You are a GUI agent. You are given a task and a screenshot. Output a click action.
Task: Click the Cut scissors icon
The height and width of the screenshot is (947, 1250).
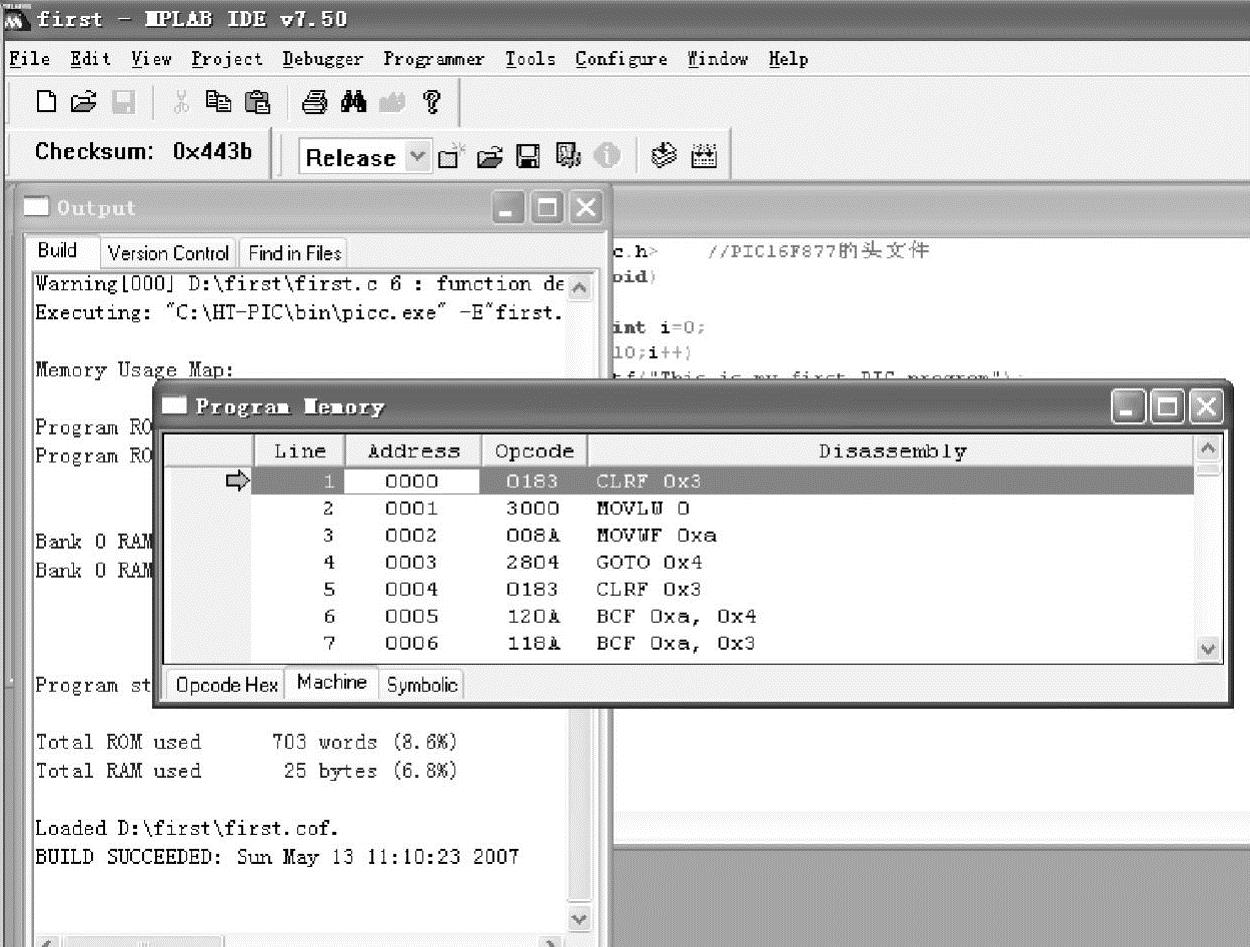(181, 102)
